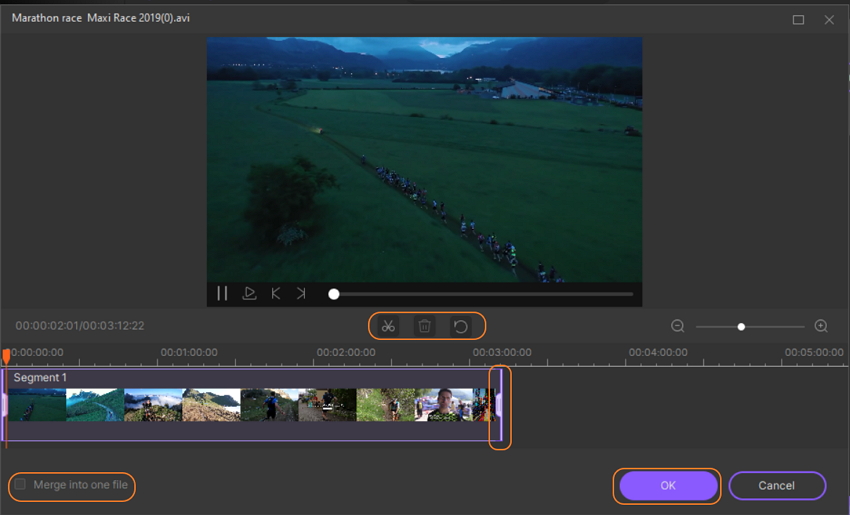The width and height of the screenshot is (850, 515).
Task: Click the preview playback progress knob
Action: pos(334,294)
